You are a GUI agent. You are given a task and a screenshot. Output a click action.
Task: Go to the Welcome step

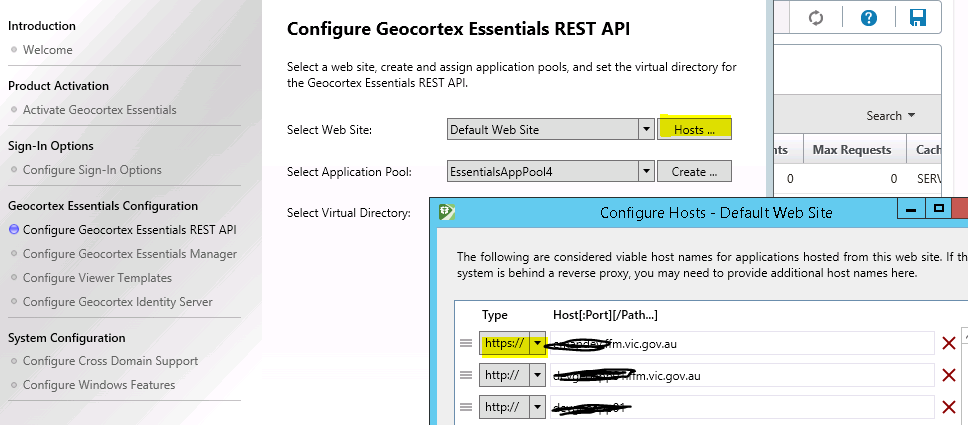tap(48, 49)
